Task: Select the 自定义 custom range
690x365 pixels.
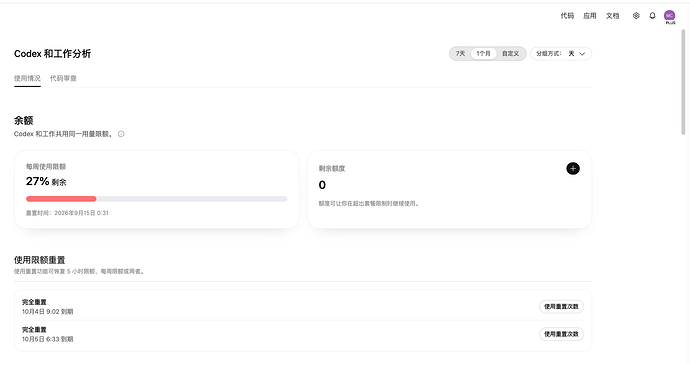Action: pyautogui.click(x=510, y=54)
